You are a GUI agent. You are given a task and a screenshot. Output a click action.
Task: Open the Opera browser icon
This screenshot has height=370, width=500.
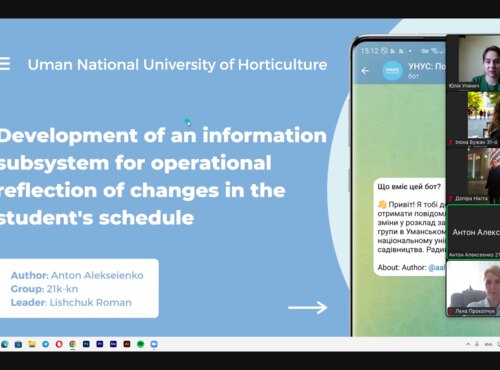pos(59,344)
